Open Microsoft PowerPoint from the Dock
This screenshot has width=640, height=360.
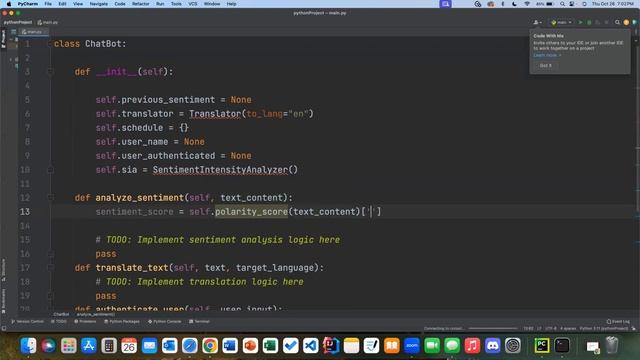pos(250,346)
